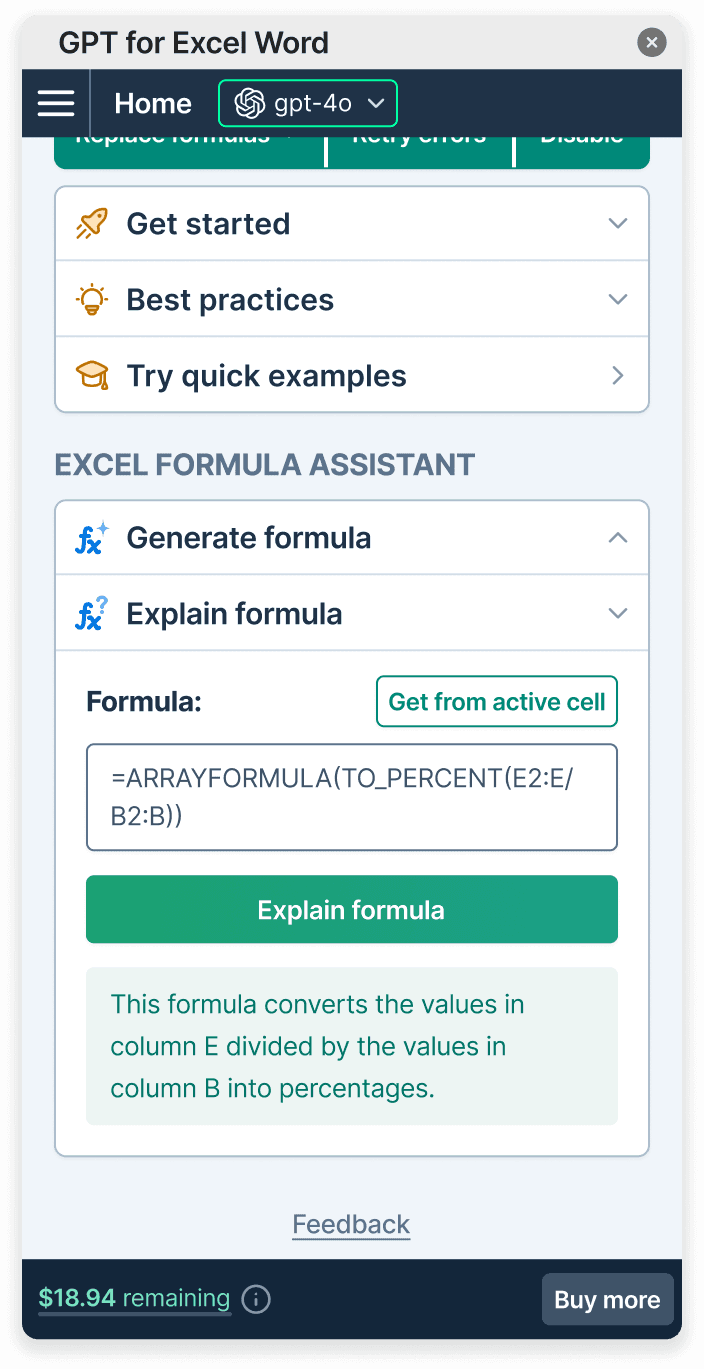Click inside the Formula text field
Viewport: 704px width, 1369px height.
pos(352,797)
